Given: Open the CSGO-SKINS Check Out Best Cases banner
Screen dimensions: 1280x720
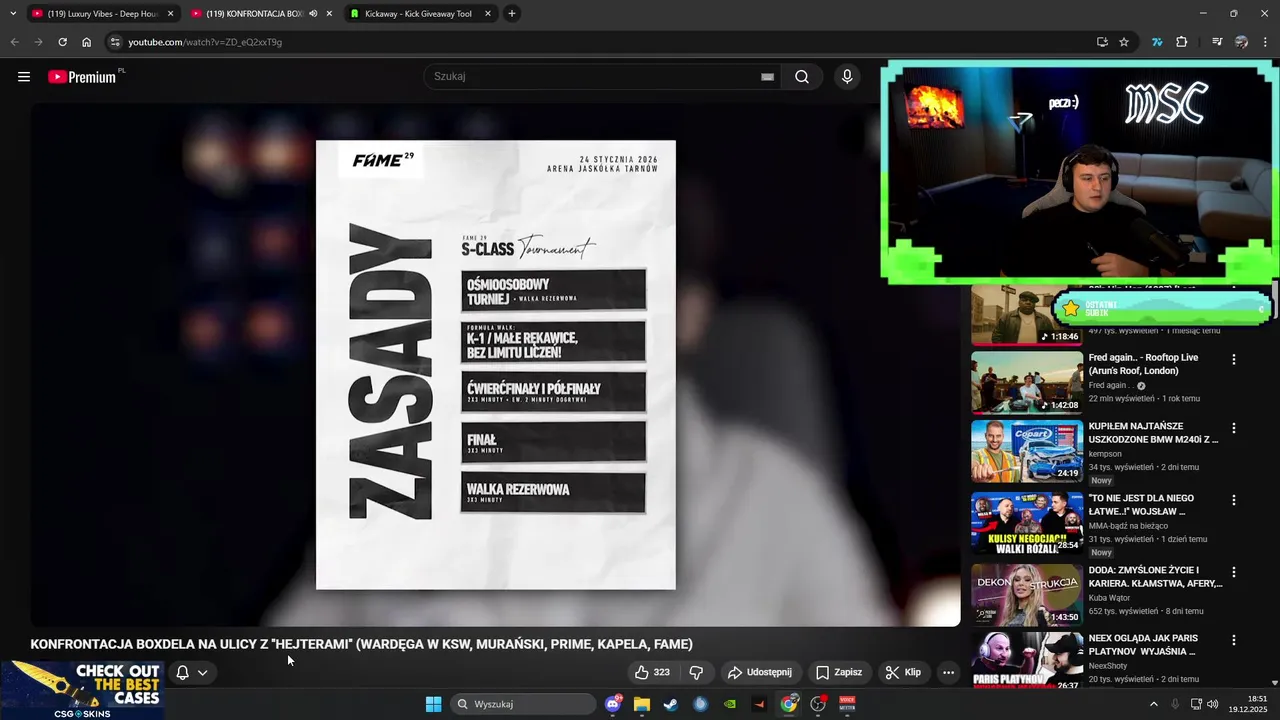Looking at the screenshot, I should pos(83,690).
